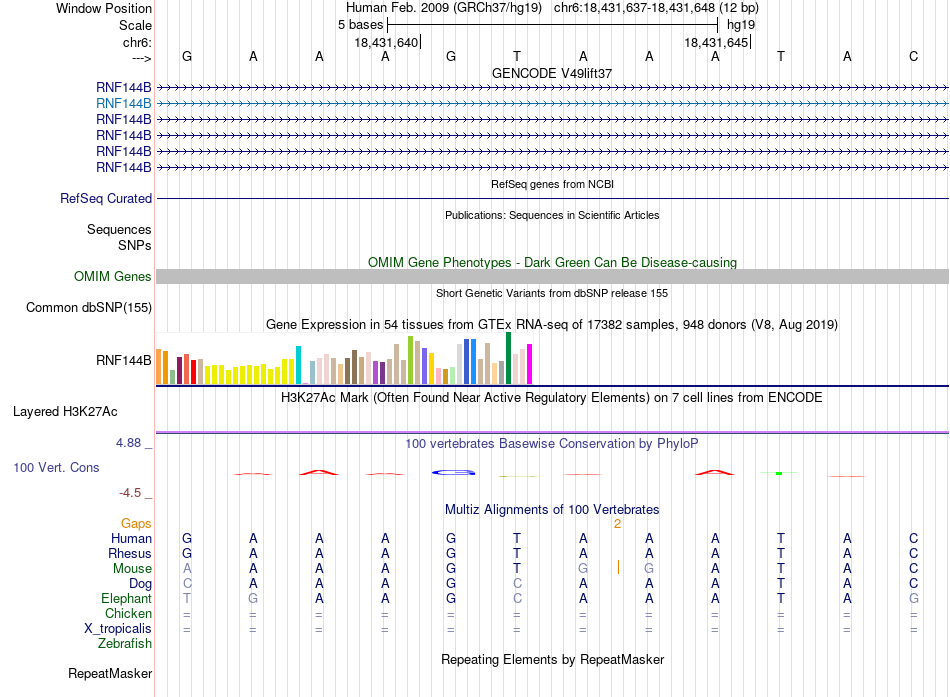This screenshot has width=950, height=697.
Task: Click the orange gap number 2 in Multiz
Action: click(x=617, y=524)
